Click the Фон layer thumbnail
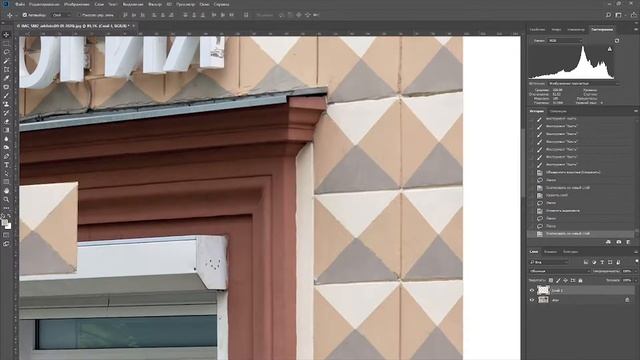Screen dimensions: 640x360 coord(543,300)
